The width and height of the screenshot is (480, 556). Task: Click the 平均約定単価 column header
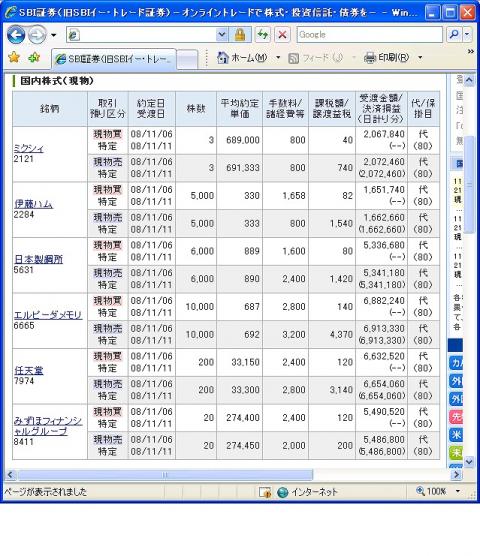[x=240, y=109]
